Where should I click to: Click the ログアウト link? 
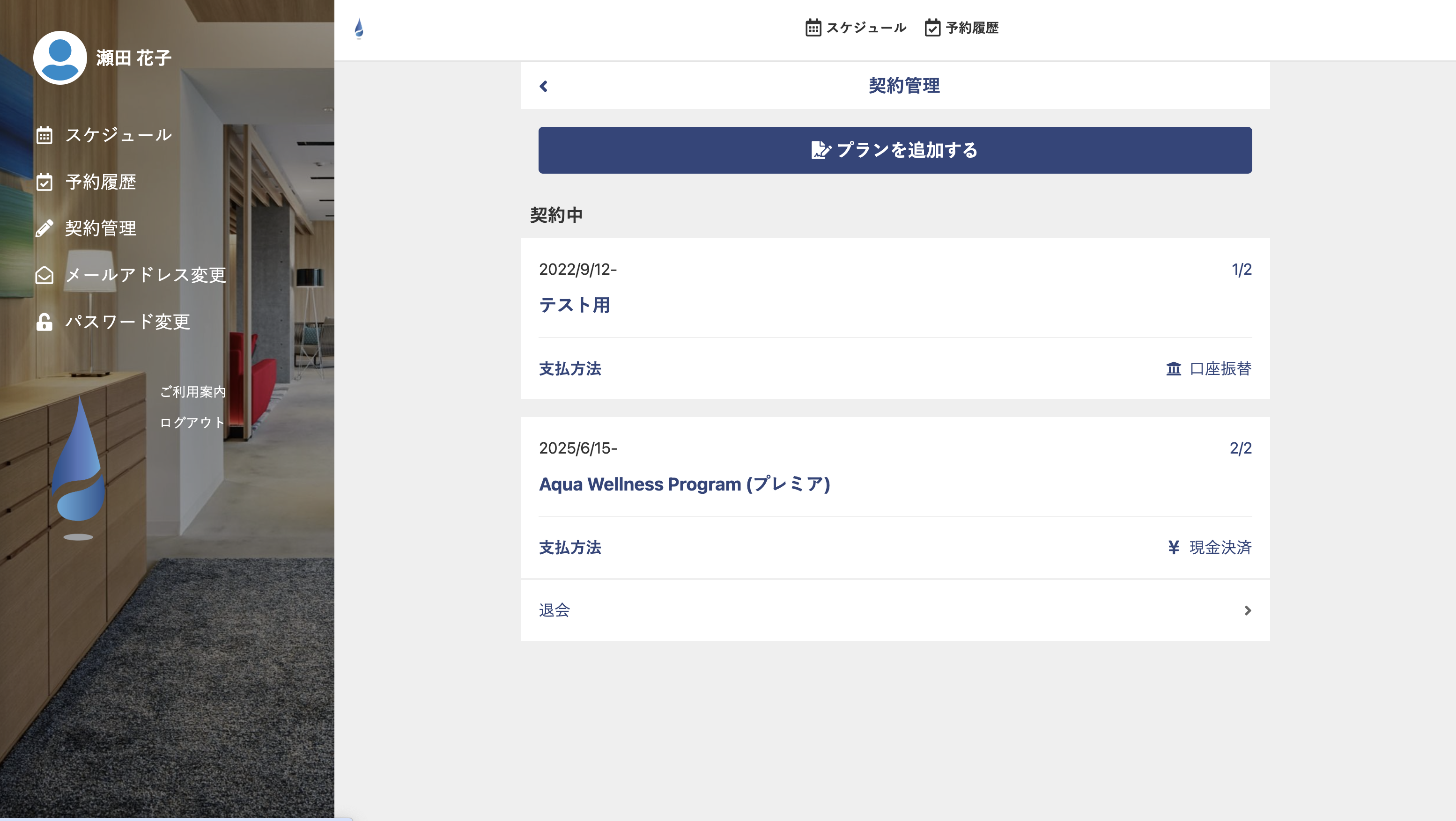pyautogui.click(x=193, y=423)
